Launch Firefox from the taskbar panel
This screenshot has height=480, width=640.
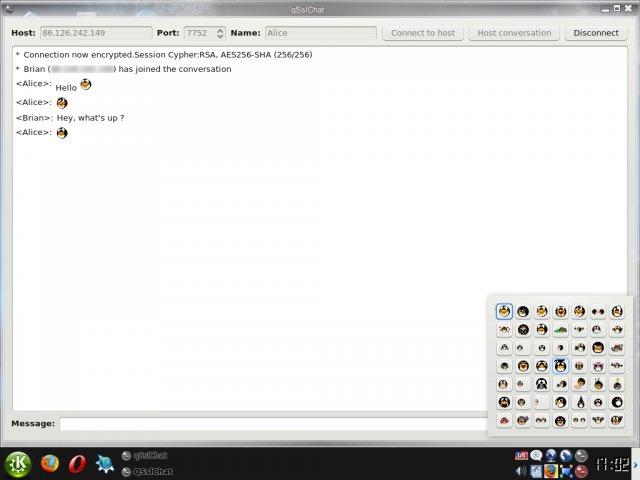tap(49, 463)
